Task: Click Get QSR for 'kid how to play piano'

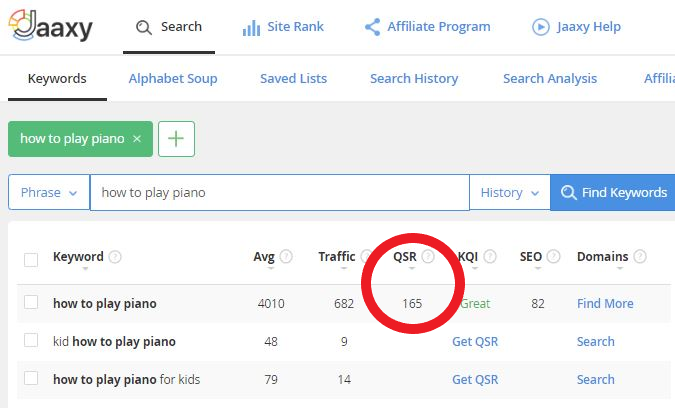Action: (x=475, y=342)
